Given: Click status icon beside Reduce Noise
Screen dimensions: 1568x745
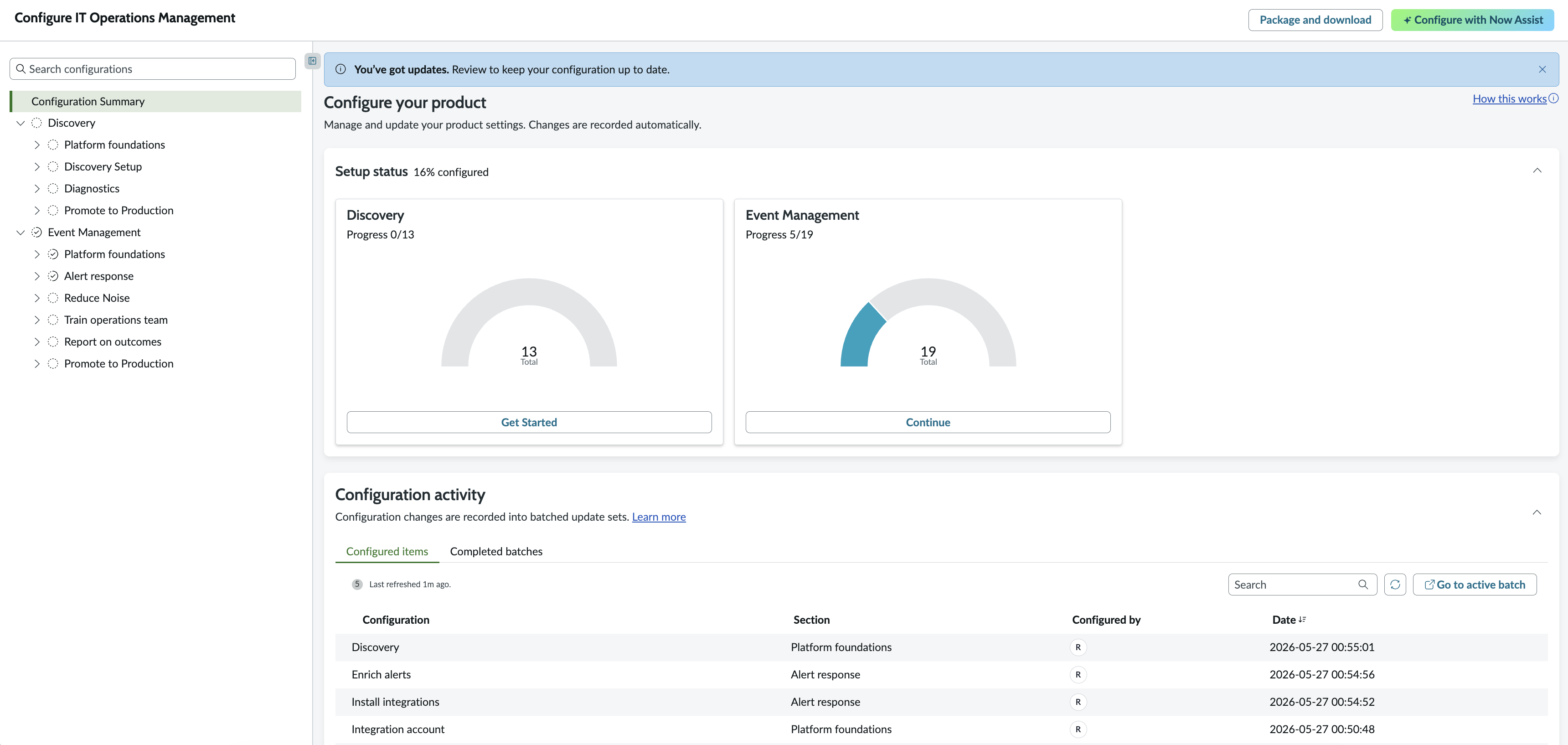Looking at the screenshot, I should point(53,298).
